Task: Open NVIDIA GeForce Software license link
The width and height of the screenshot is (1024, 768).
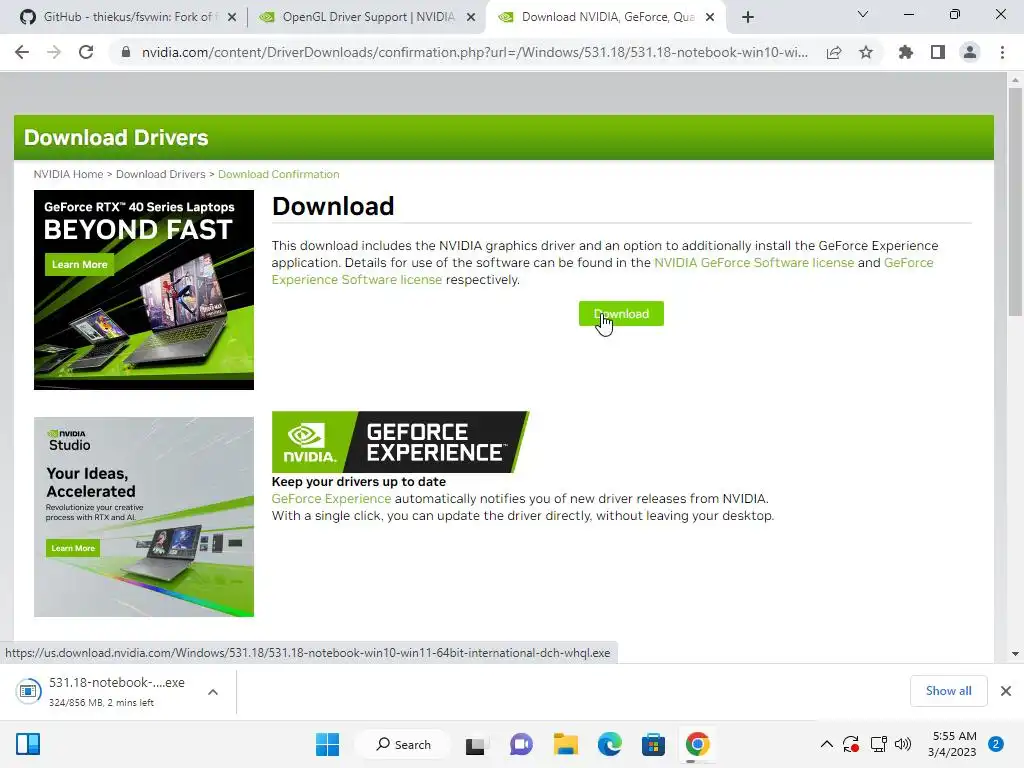Action: (x=754, y=263)
